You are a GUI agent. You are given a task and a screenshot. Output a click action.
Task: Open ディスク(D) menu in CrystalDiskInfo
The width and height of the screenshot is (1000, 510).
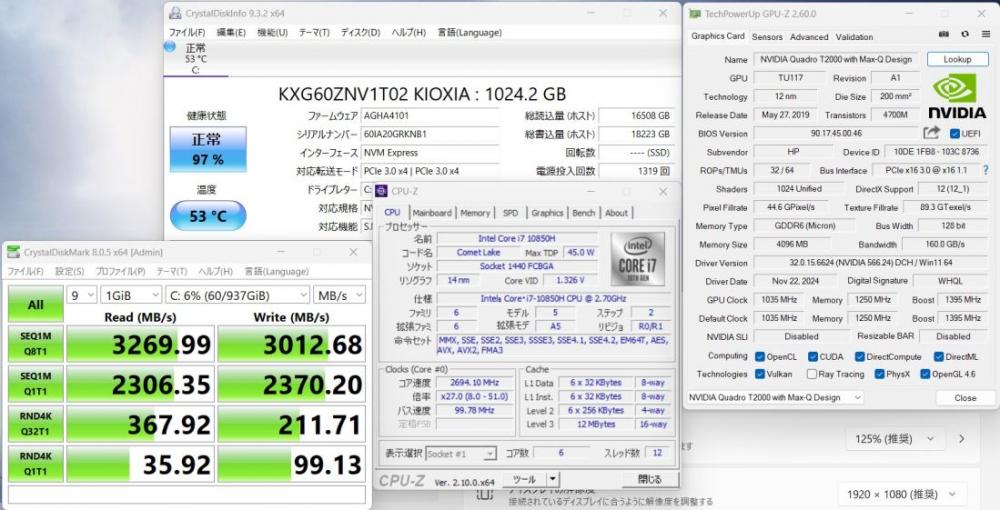pyautogui.click(x=360, y=33)
